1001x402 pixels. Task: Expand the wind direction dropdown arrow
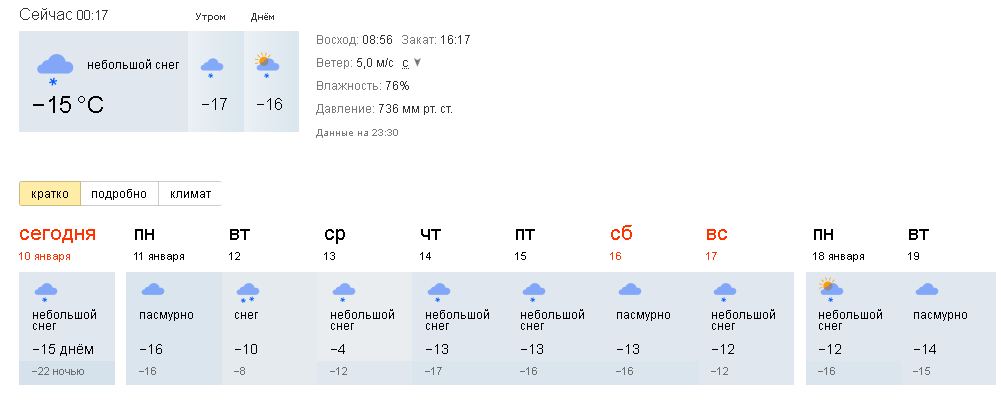[x=418, y=63]
